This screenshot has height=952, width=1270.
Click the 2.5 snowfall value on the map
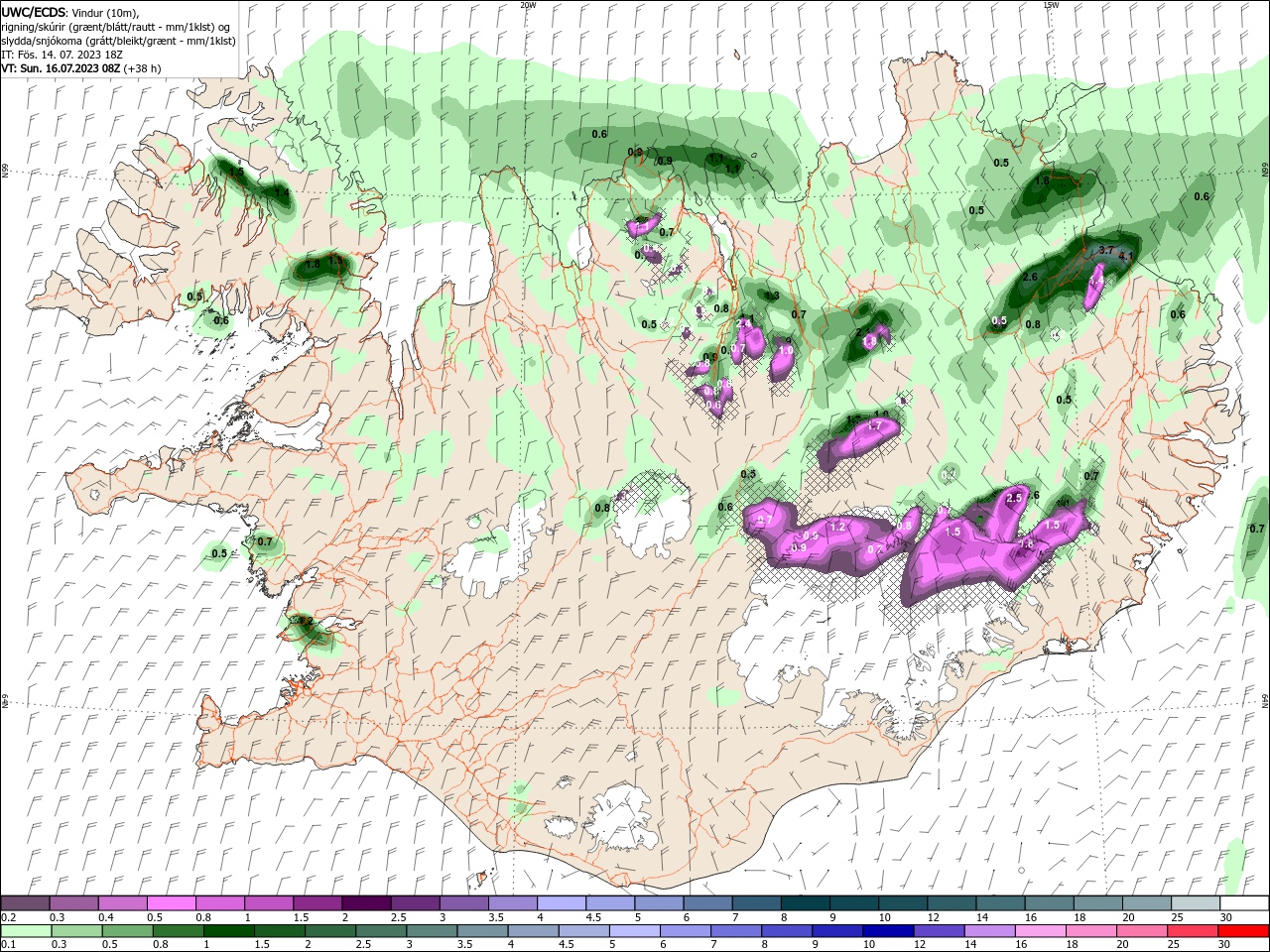click(x=1014, y=497)
